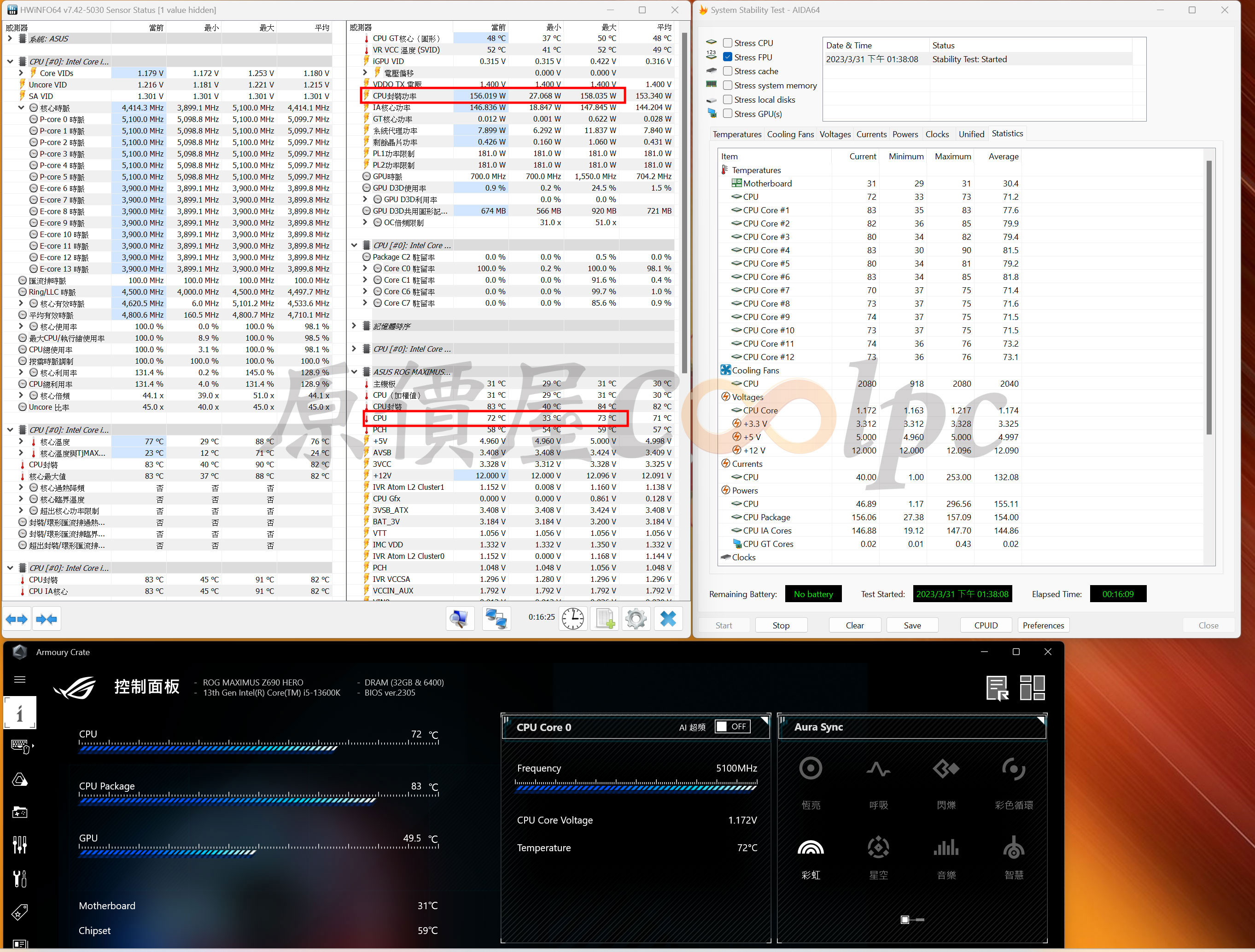Switch to the Currents tab
Viewport: 1255px width, 952px height.
point(871,134)
